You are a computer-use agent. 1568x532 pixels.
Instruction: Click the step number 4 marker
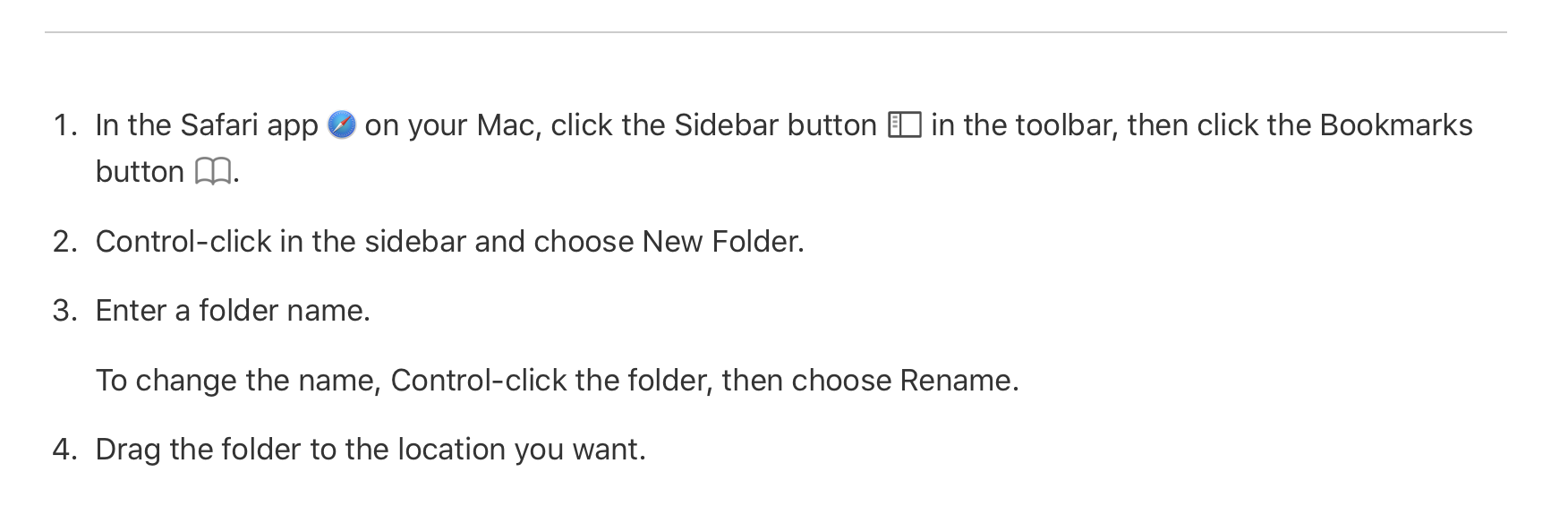[x=65, y=450]
